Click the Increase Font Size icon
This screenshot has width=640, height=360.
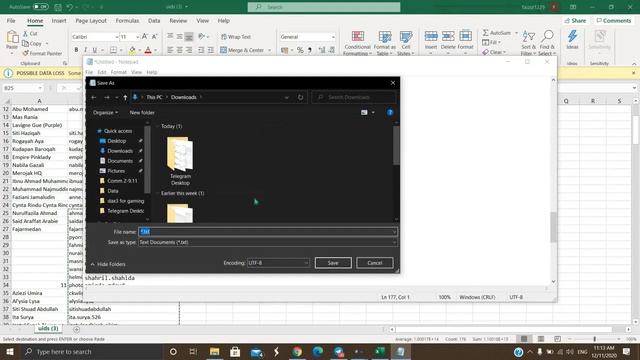coord(144,37)
